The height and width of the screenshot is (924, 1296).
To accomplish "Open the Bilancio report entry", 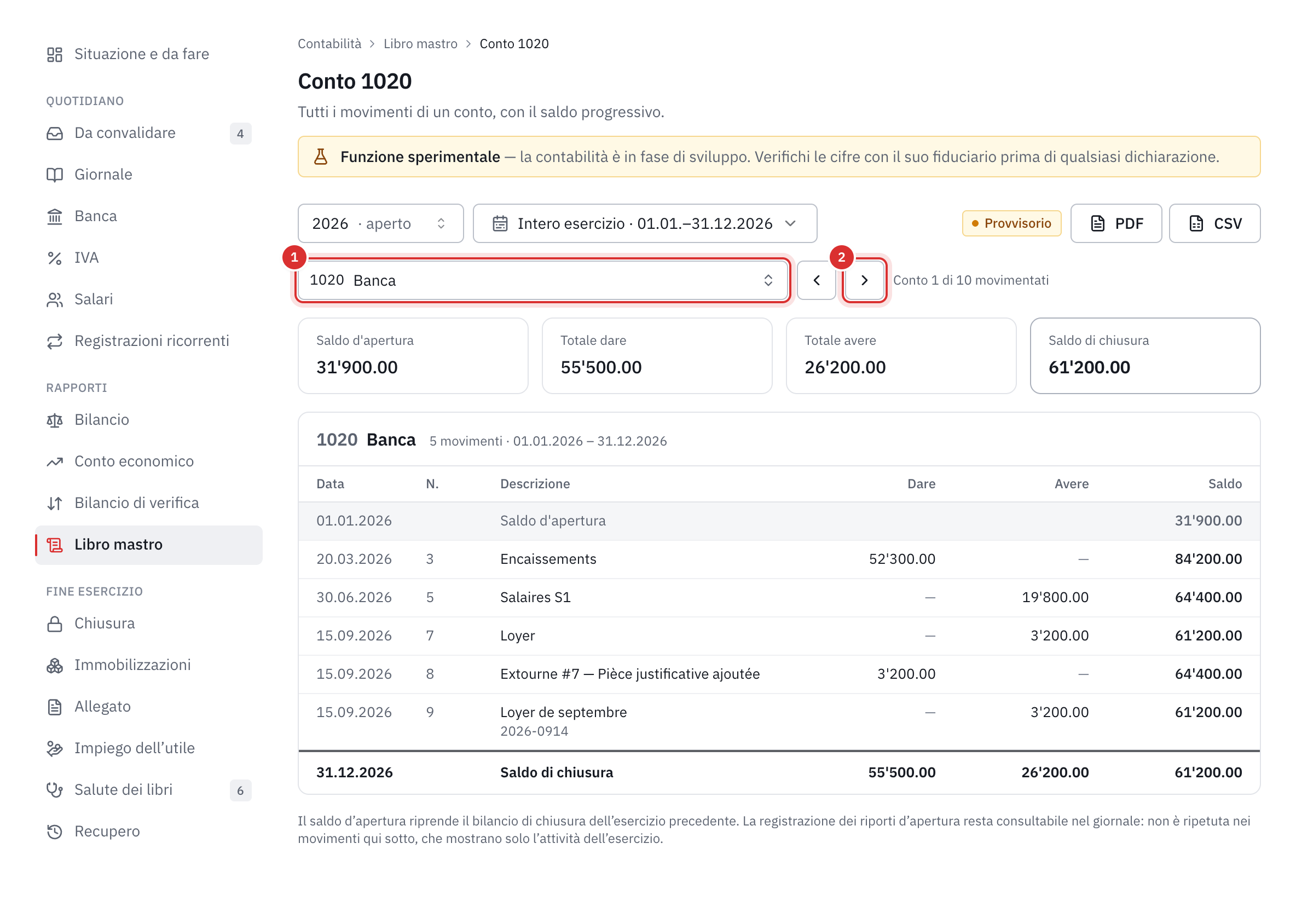I will click(x=149, y=420).
